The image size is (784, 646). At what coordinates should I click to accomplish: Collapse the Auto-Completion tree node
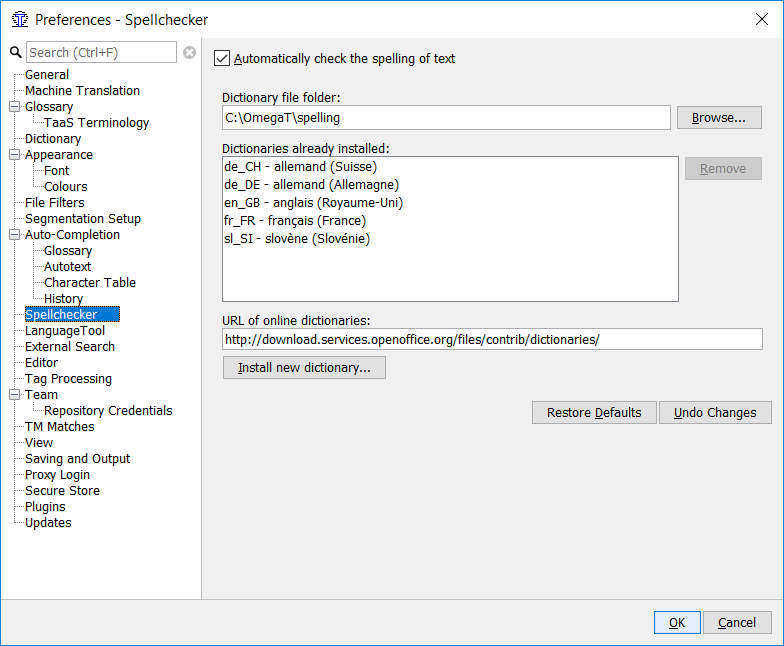[14, 234]
